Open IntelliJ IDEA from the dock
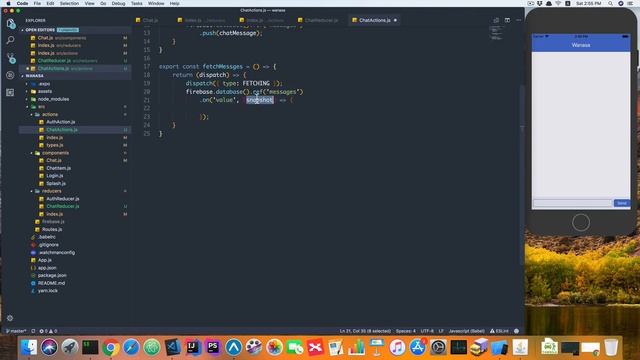The image size is (640, 360). [193, 347]
